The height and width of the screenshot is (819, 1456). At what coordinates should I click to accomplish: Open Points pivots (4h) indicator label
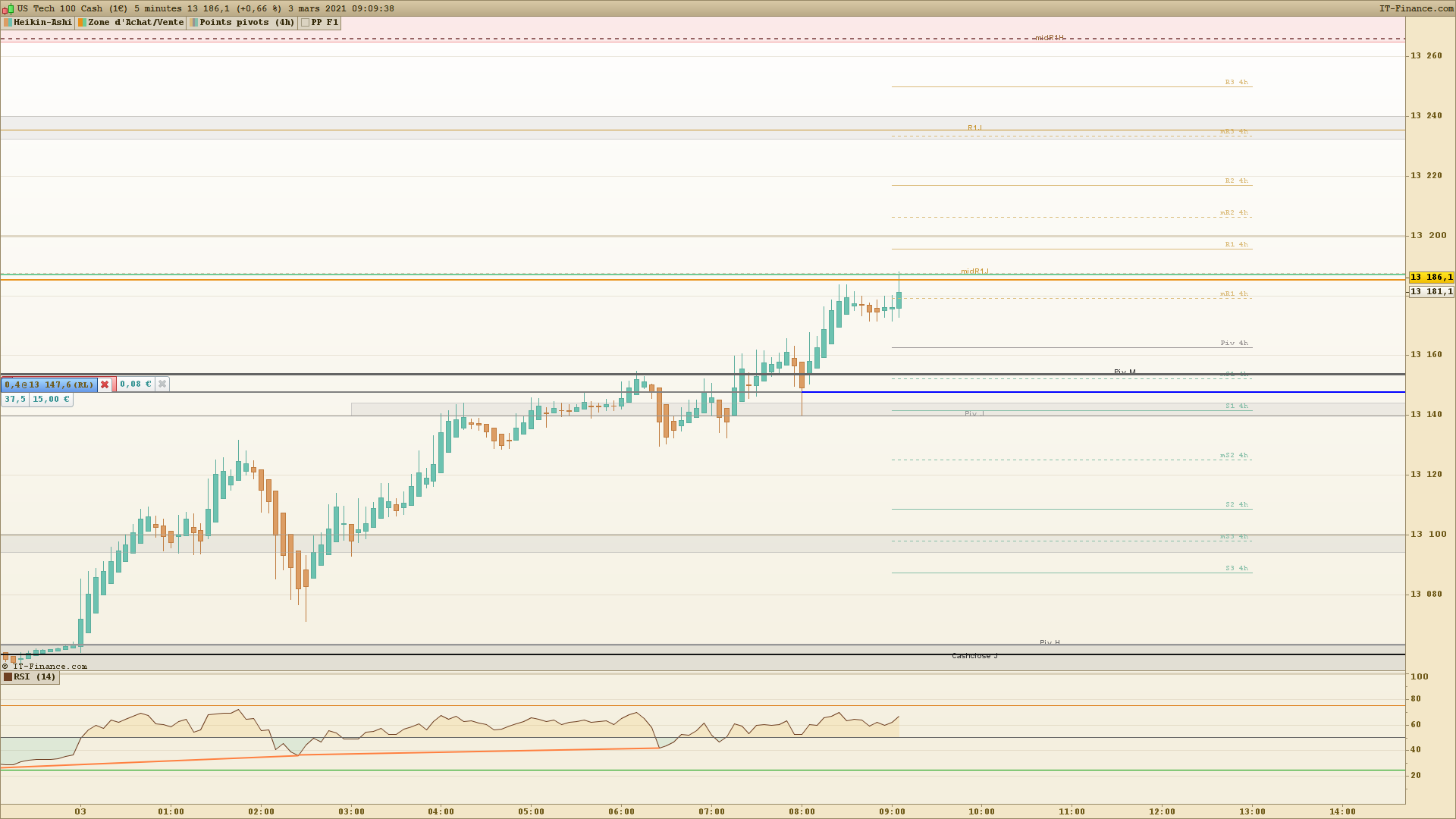[246, 23]
